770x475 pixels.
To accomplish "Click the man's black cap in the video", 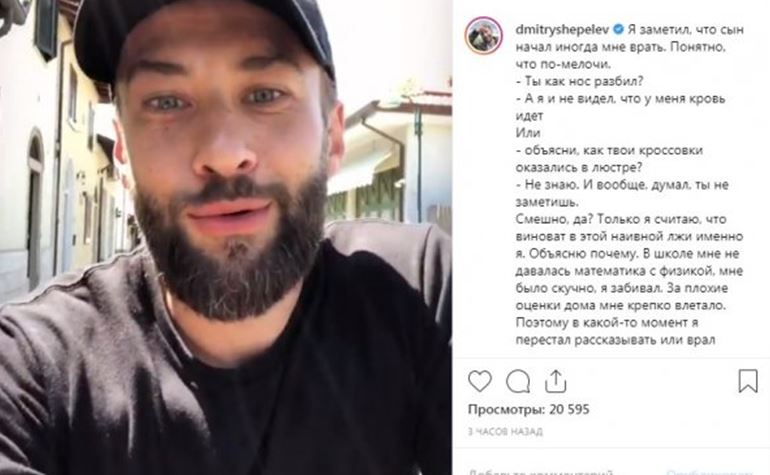I will [x=204, y=32].
